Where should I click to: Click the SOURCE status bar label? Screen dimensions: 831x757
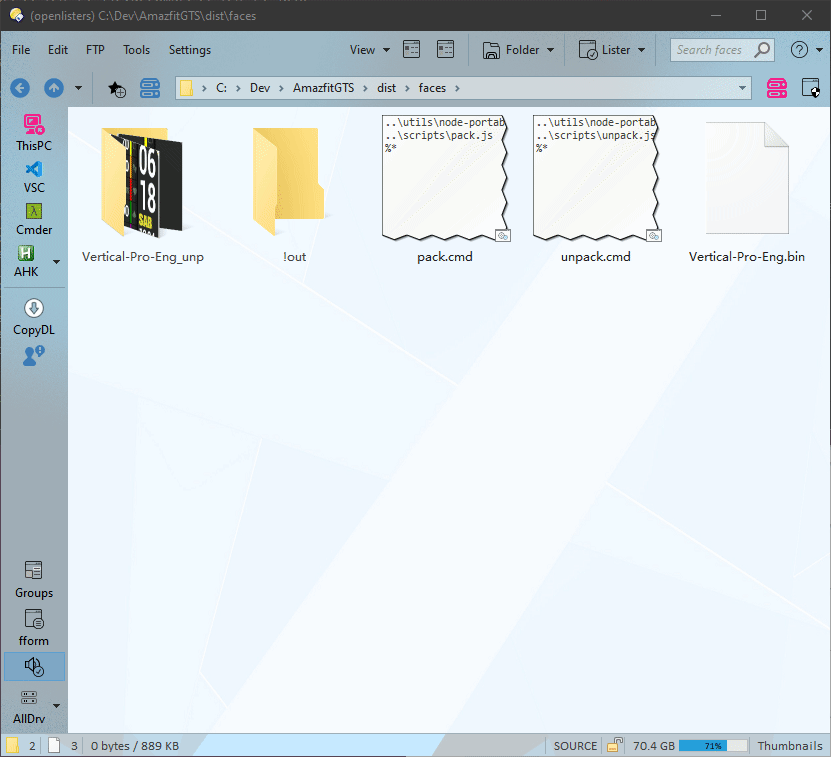575,746
